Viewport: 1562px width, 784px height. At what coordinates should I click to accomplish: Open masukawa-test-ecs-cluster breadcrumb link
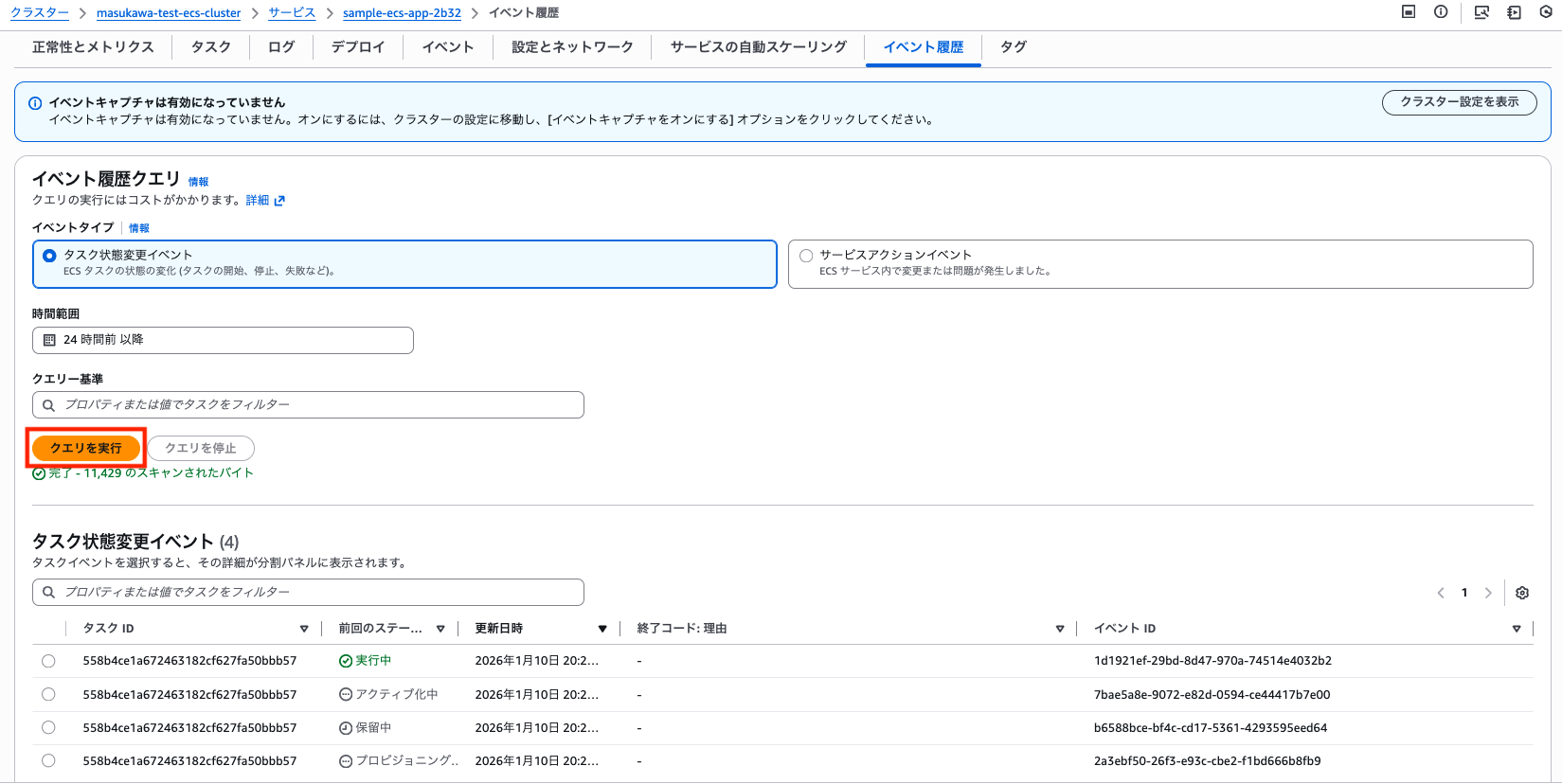point(169,13)
